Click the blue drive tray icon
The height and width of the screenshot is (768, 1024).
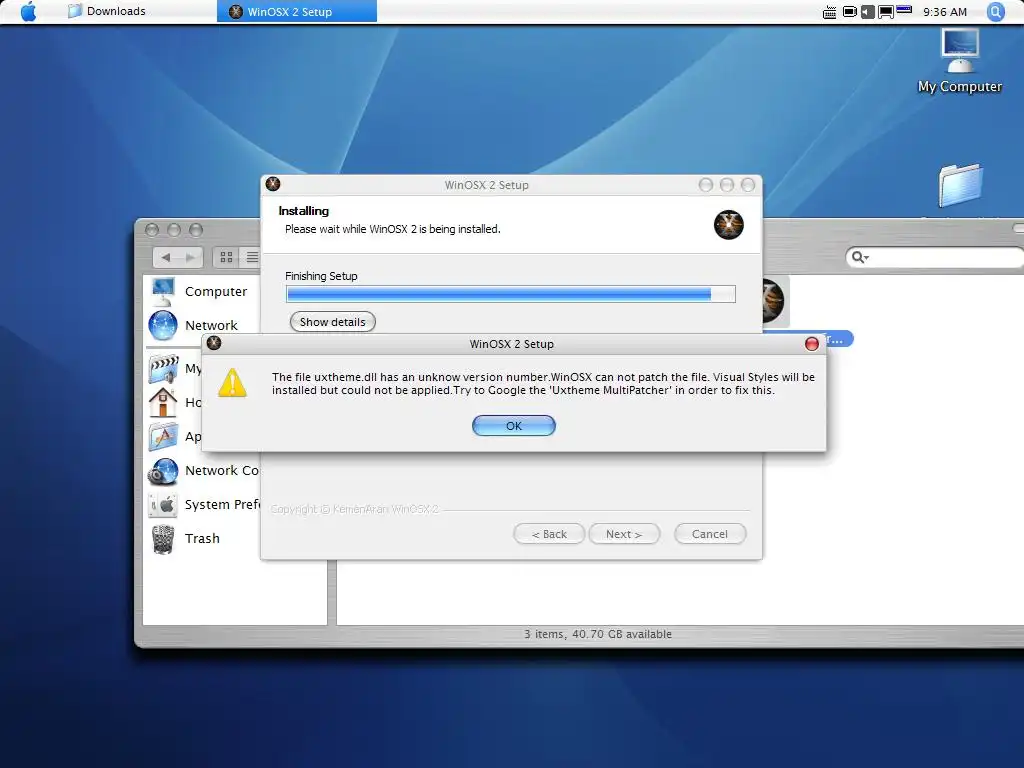[904, 10]
